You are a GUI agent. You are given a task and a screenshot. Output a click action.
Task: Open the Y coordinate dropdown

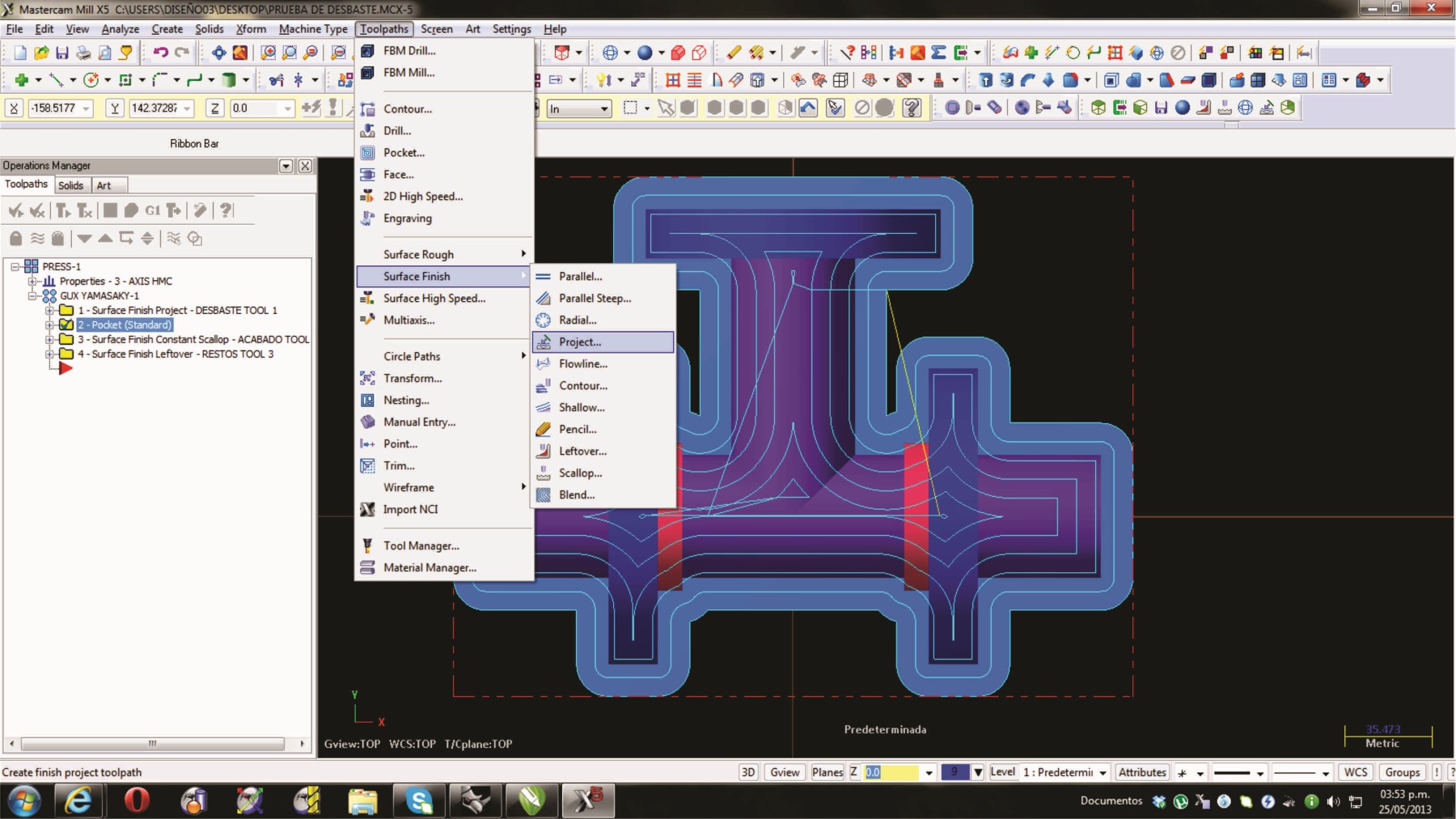pos(187,108)
